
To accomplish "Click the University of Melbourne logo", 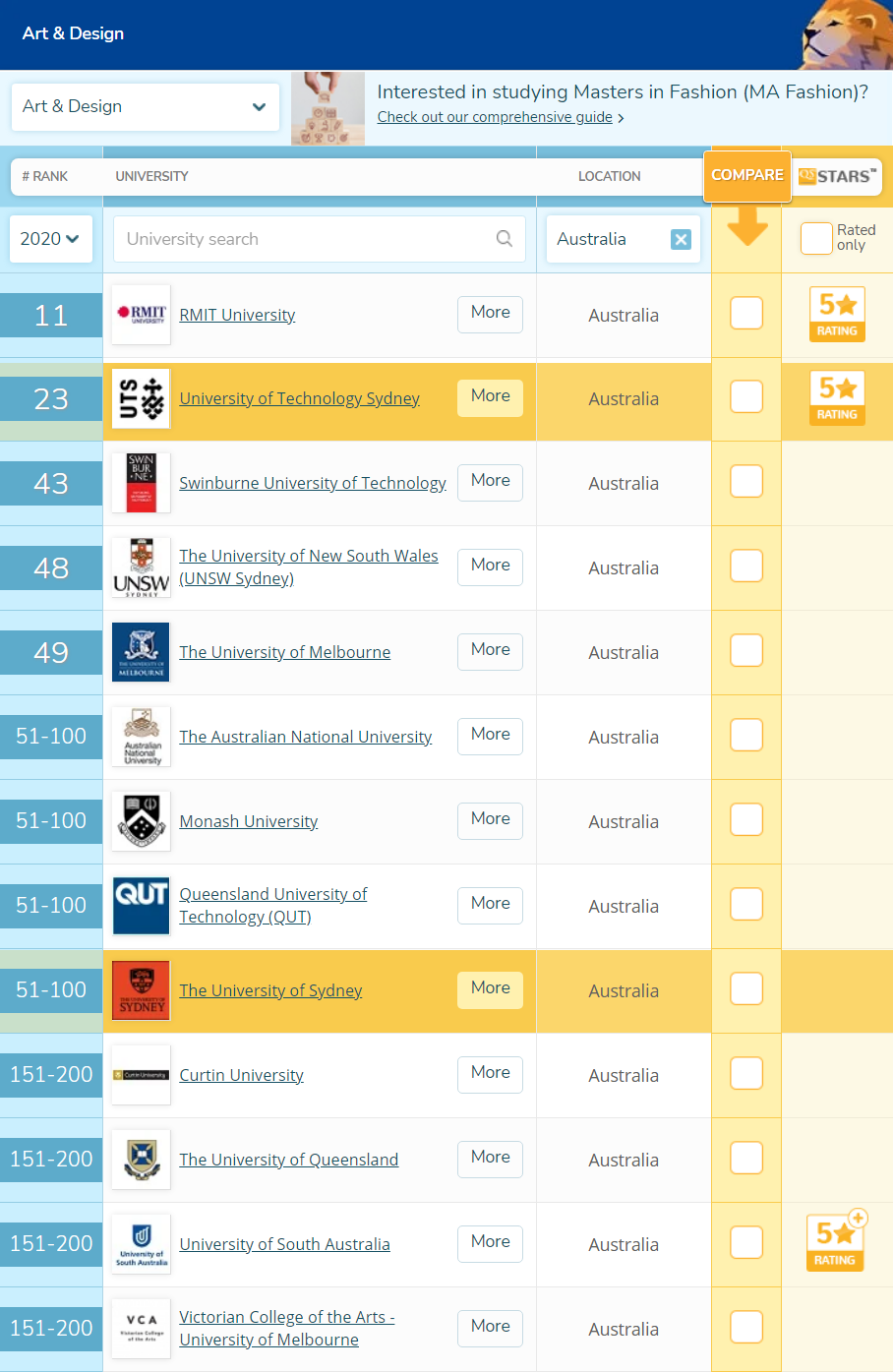I will 142,652.
